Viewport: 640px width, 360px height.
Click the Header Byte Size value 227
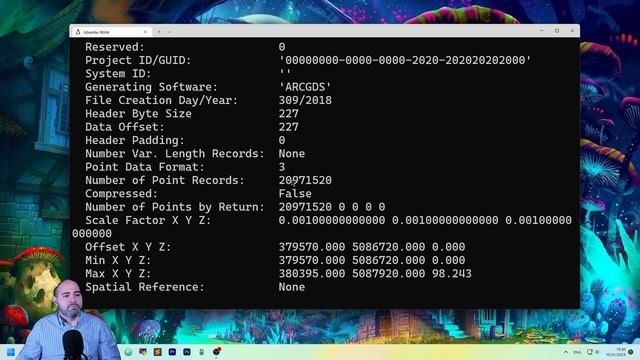[x=289, y=114]
